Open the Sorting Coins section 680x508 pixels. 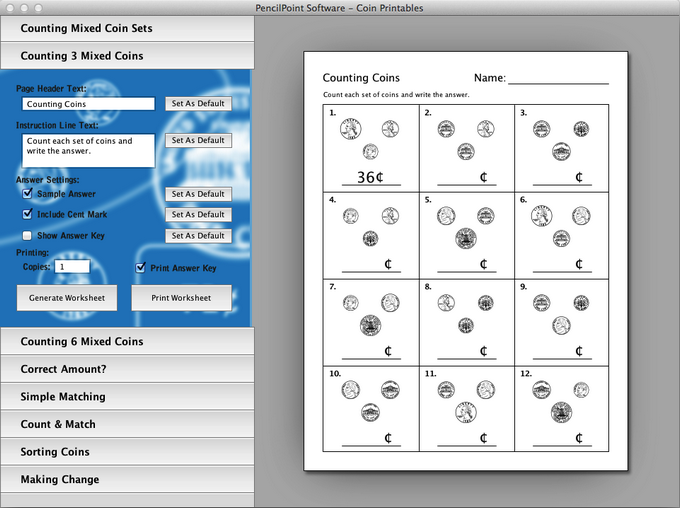coord(127,452)
